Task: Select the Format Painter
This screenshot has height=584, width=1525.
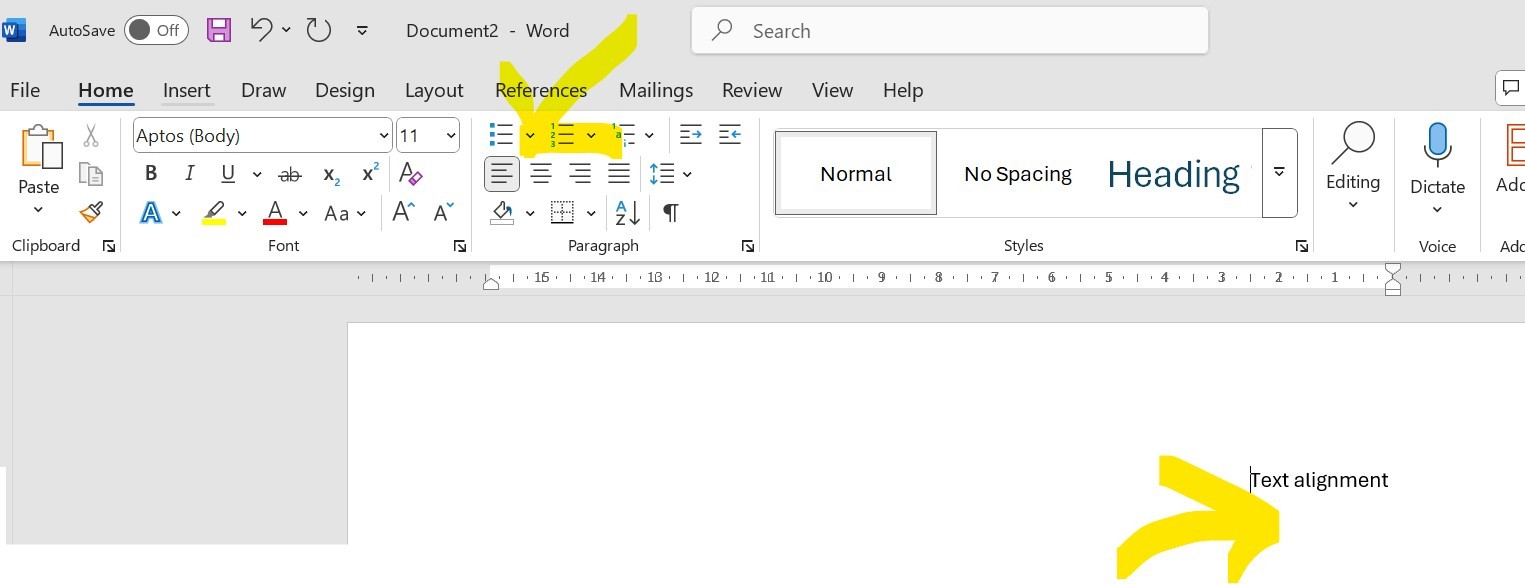Action: pos(90,212)
